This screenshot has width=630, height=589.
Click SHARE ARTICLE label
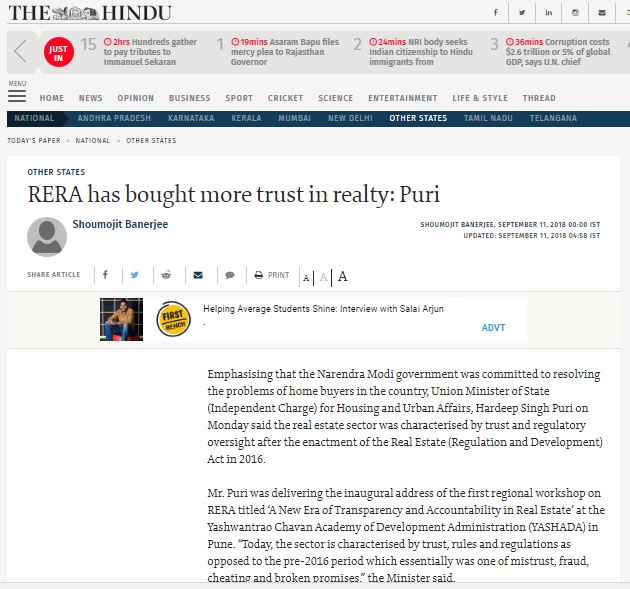point(54,275)
